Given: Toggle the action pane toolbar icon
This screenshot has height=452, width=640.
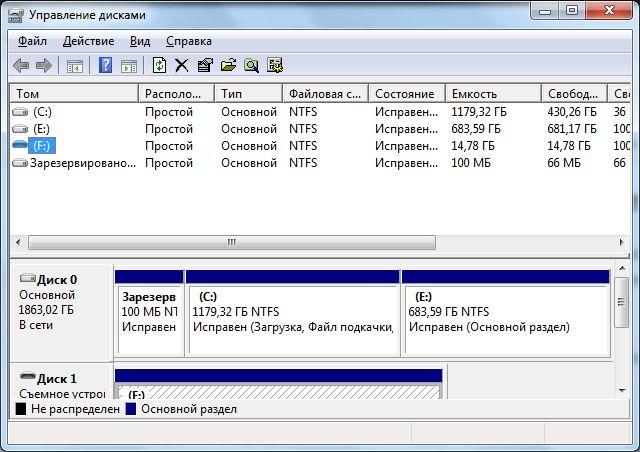Looking at the screenshot, I should pyautogui.click(x=129, y=66).
